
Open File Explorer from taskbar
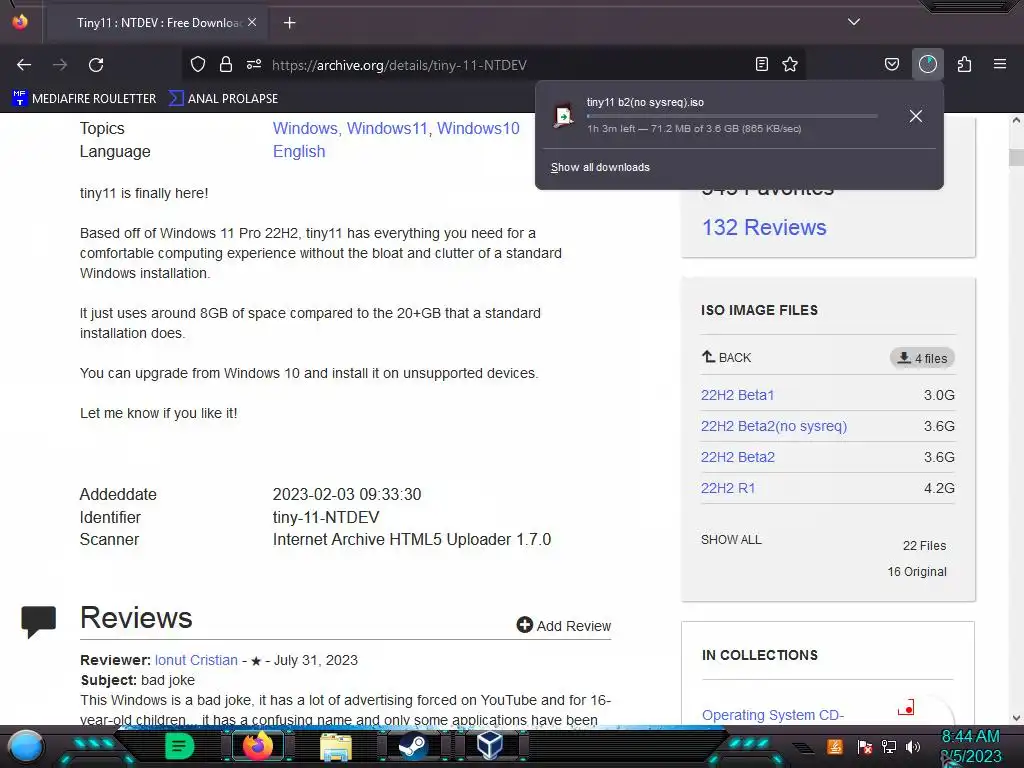pyautogui.click(x=336, y=747)
